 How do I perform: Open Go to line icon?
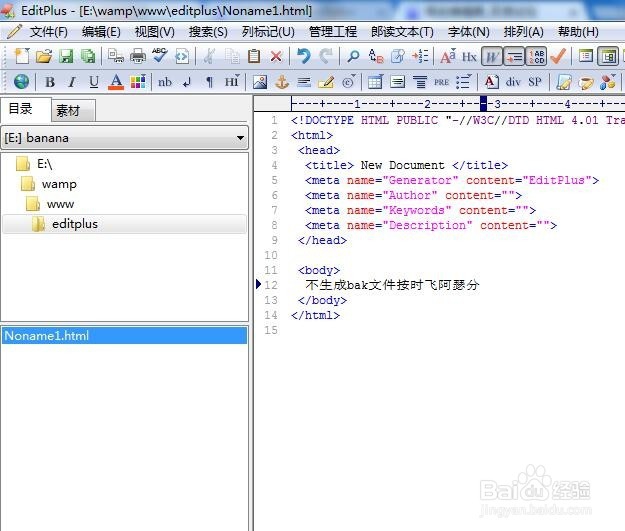(420, 56)
